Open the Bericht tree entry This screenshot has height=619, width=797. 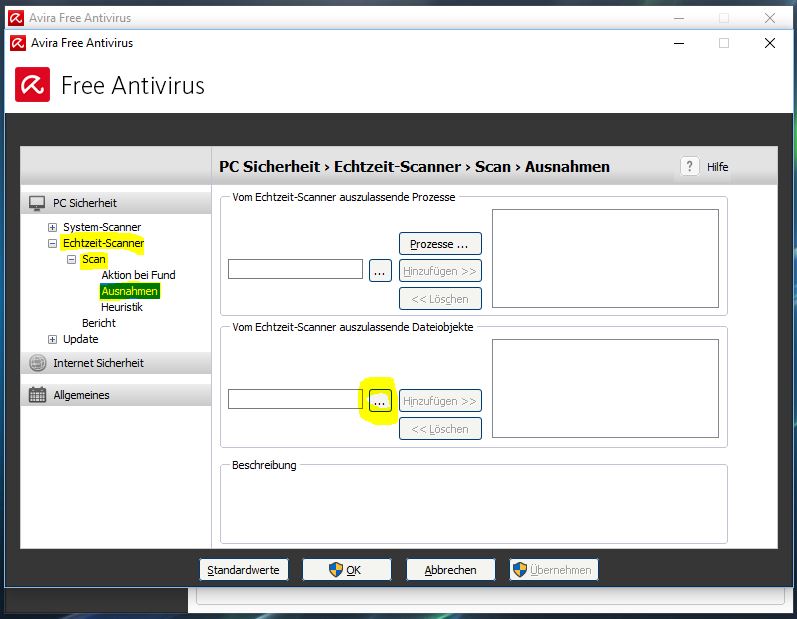click(x=99, y=323)
